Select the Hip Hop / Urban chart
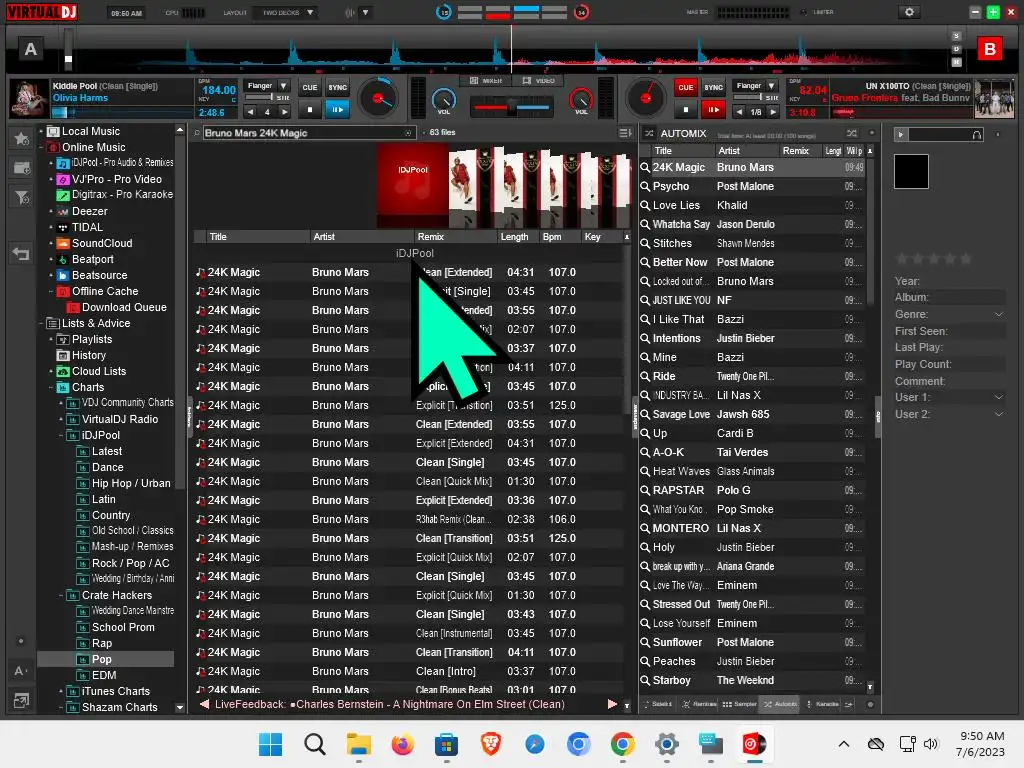This screenshot has height=768, width=1024. 131,483
